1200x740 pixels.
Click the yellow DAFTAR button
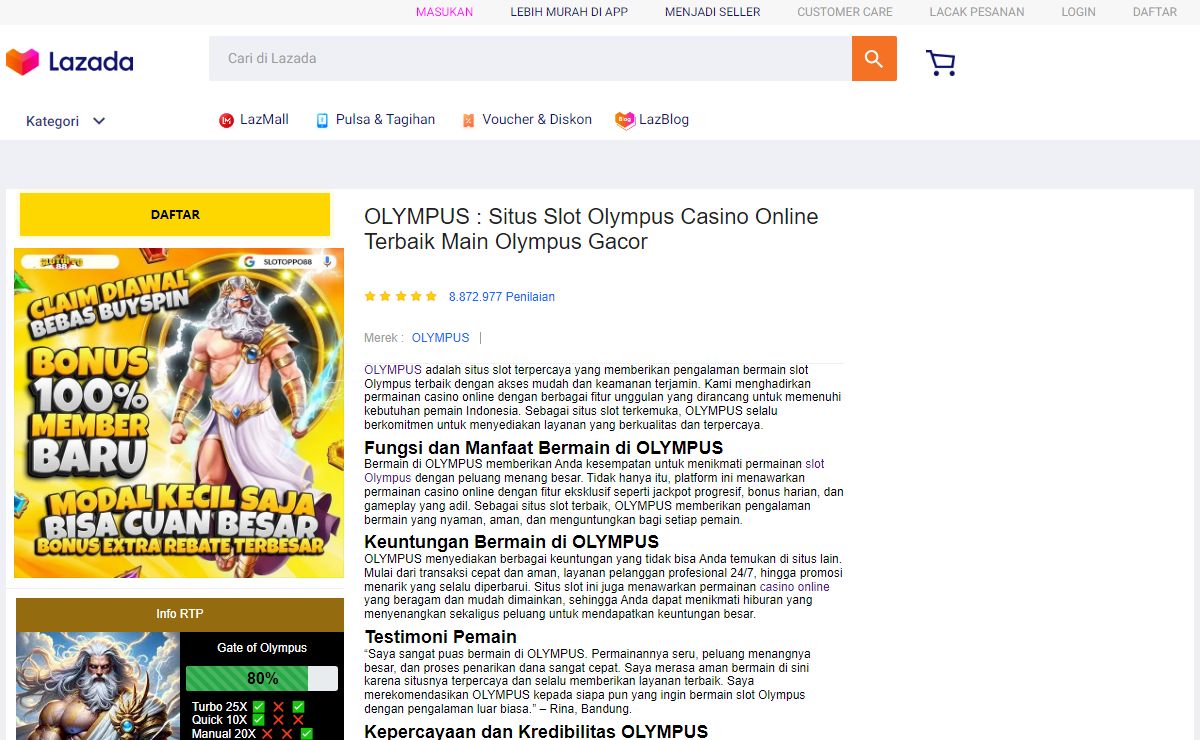175,215
